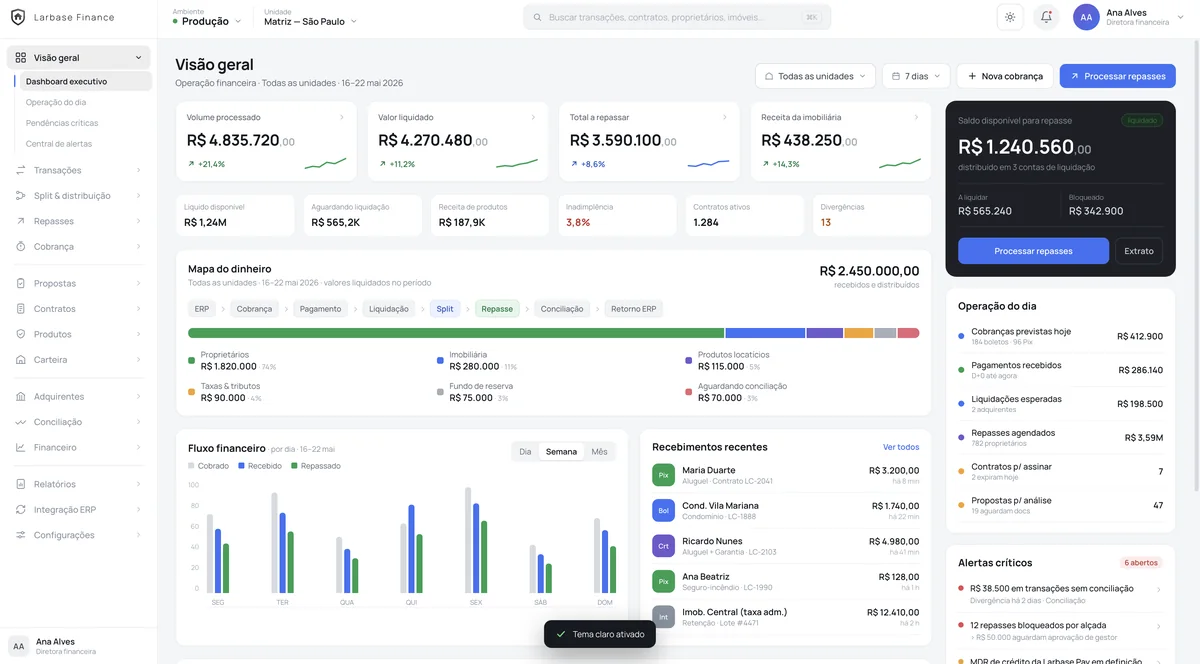Open the 7 dias period dropdown
The width and height of the screenshot is (1200, 664).
tap(915, 76)
